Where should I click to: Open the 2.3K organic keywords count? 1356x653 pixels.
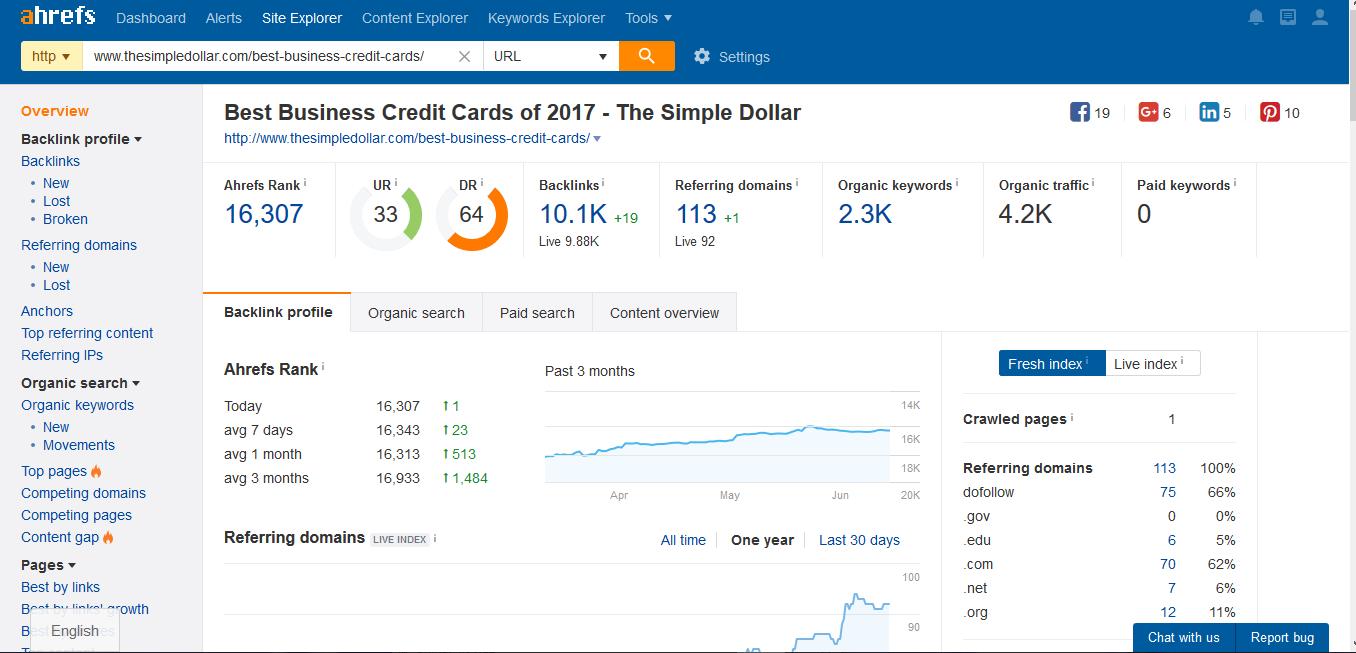point(865,214)
